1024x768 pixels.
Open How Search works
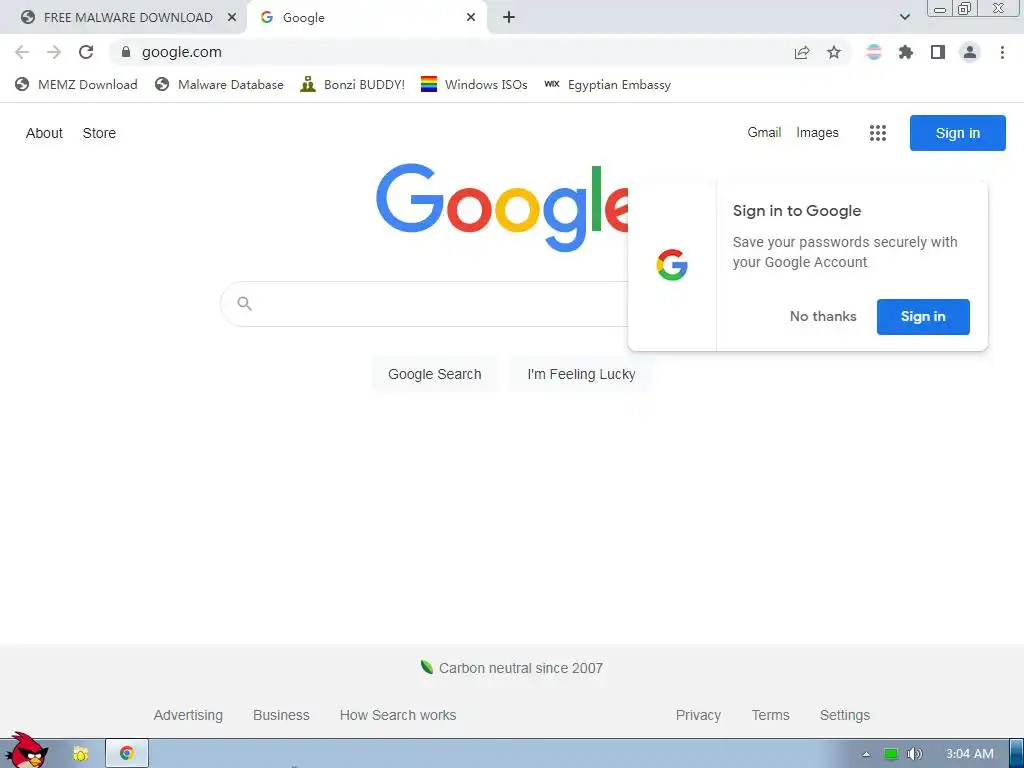(398, 715)
